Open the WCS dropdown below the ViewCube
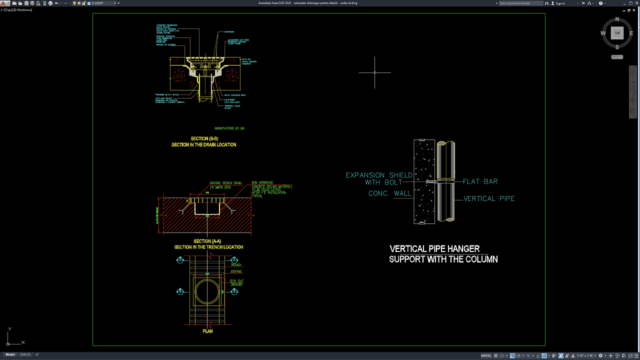Image resolution: width=640 pixels, height=360 pixels. pyautogui.click(x=617, y=57)
